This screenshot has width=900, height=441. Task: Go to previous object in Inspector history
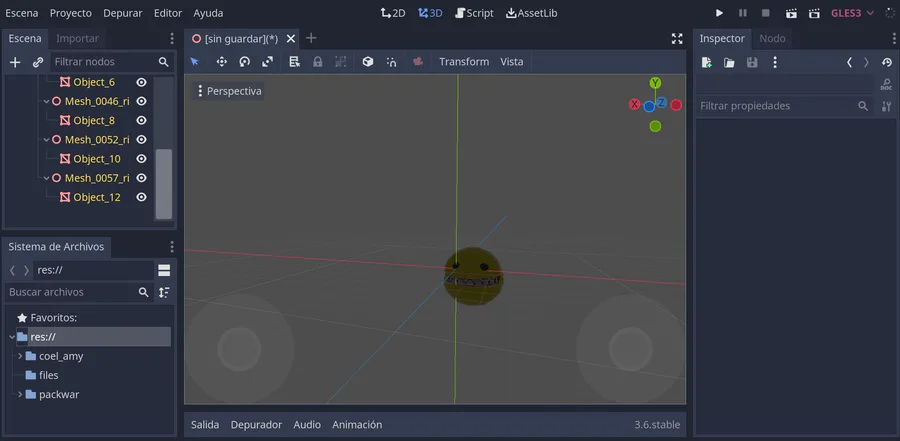pos(849,62)
